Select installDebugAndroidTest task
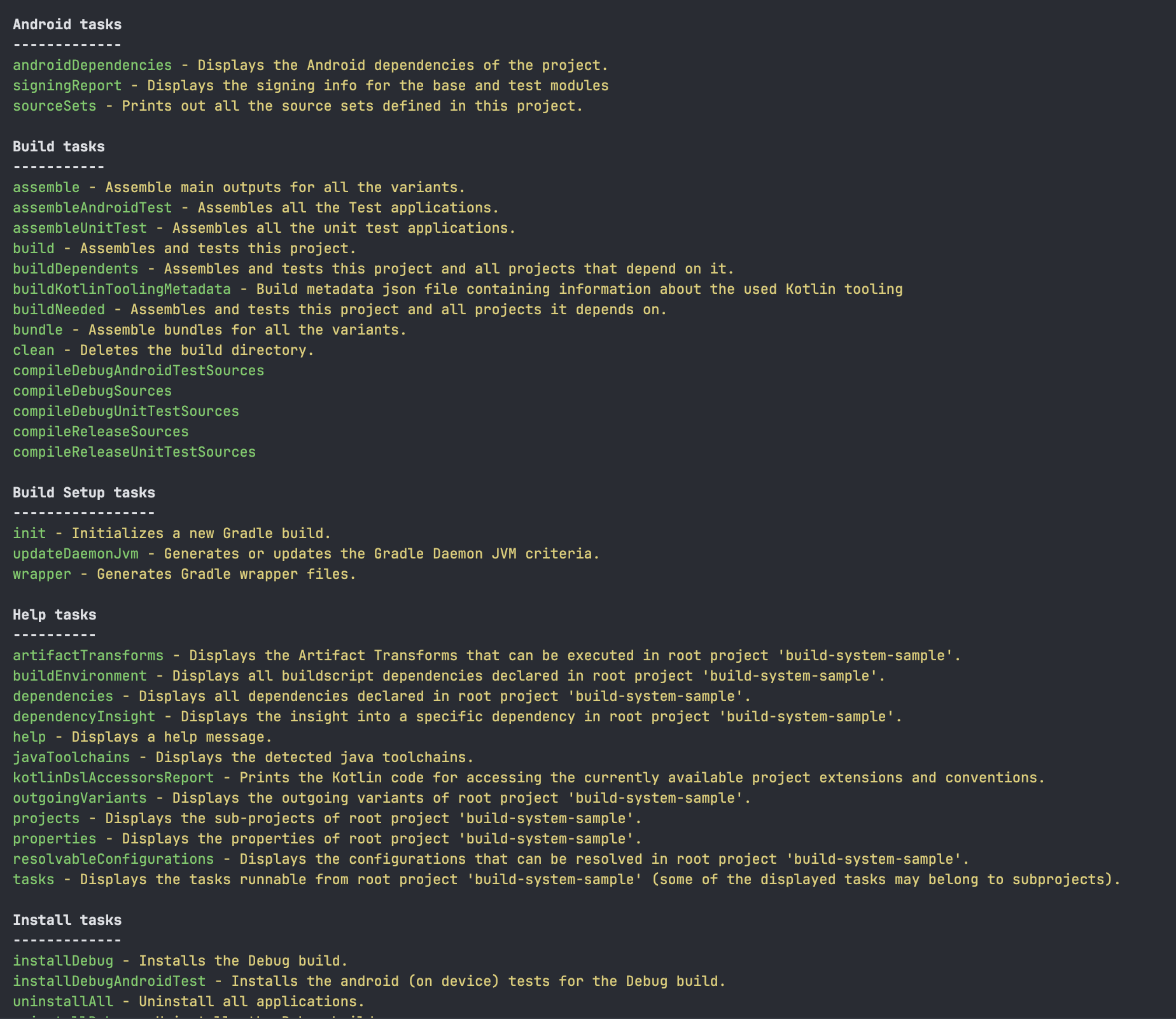This screenshot has height=1019, width=1176. (x=109, y=981)
